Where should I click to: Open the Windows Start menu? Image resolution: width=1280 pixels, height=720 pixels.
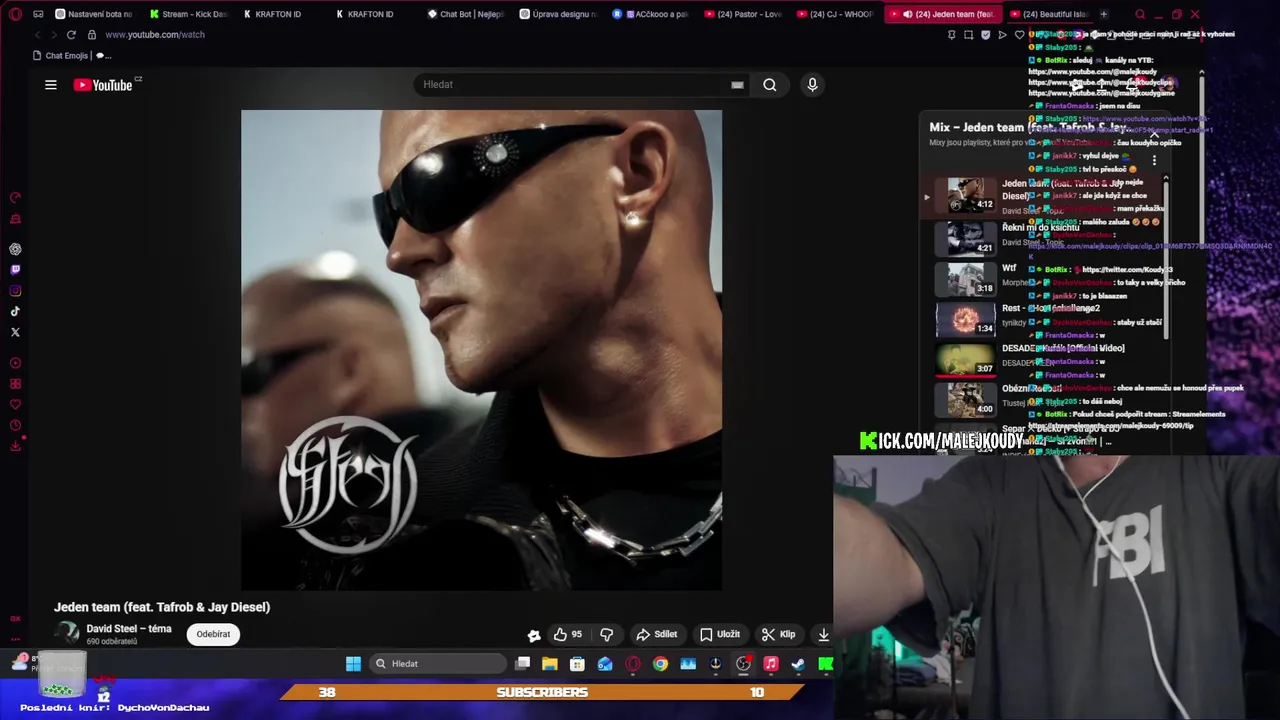click(x=353, y=664)
